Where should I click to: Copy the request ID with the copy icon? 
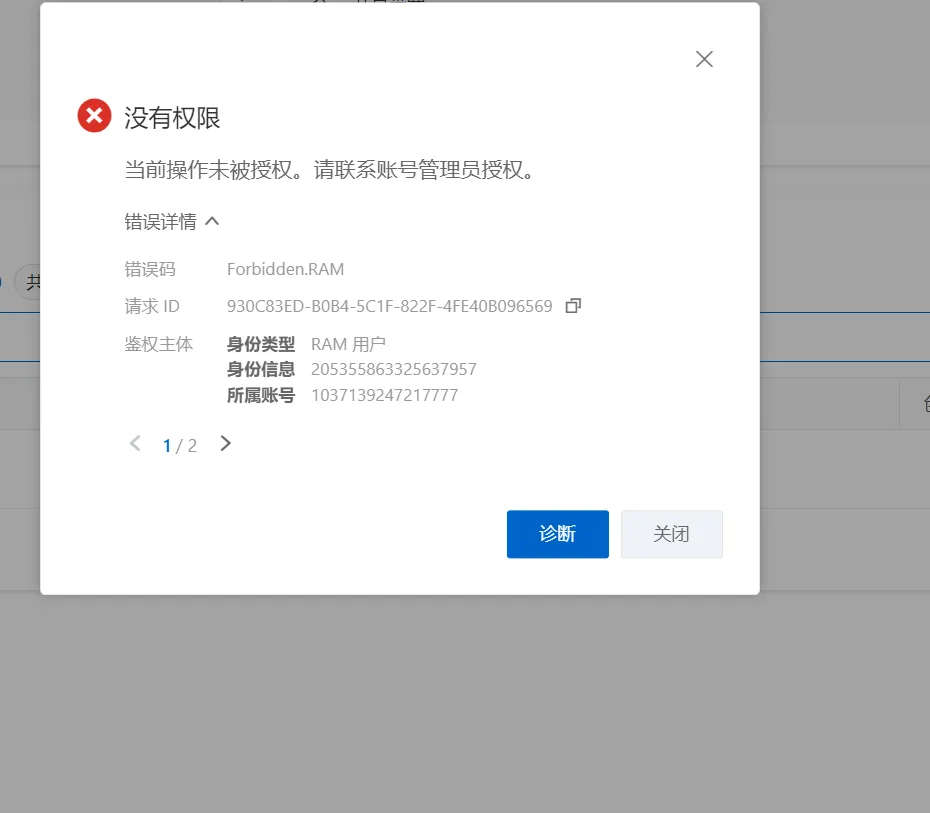coord(573,306)
